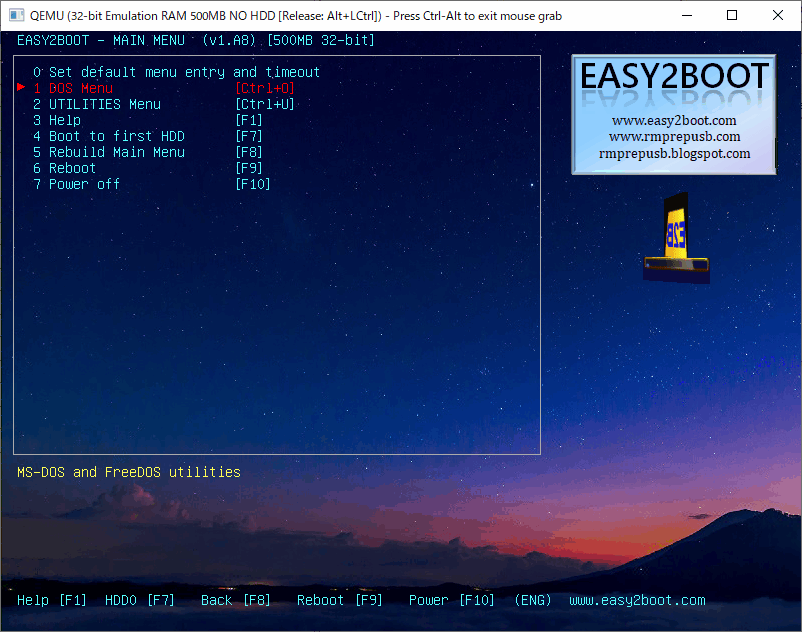Click www.rmprepusb.com in the logo box
The height and width of the screenshot is (632, 802).
tap(675, 137)
